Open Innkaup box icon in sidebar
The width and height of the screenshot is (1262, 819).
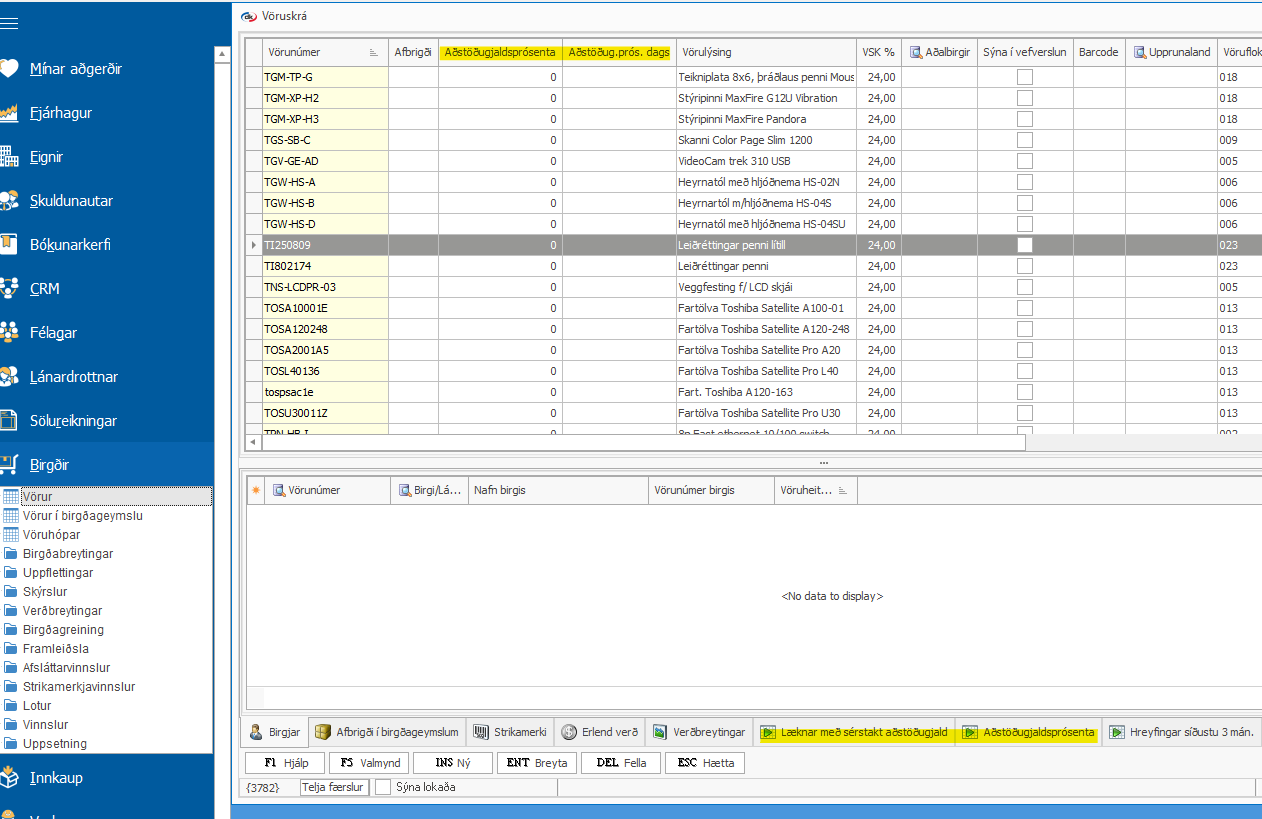(x=9, y=777)
